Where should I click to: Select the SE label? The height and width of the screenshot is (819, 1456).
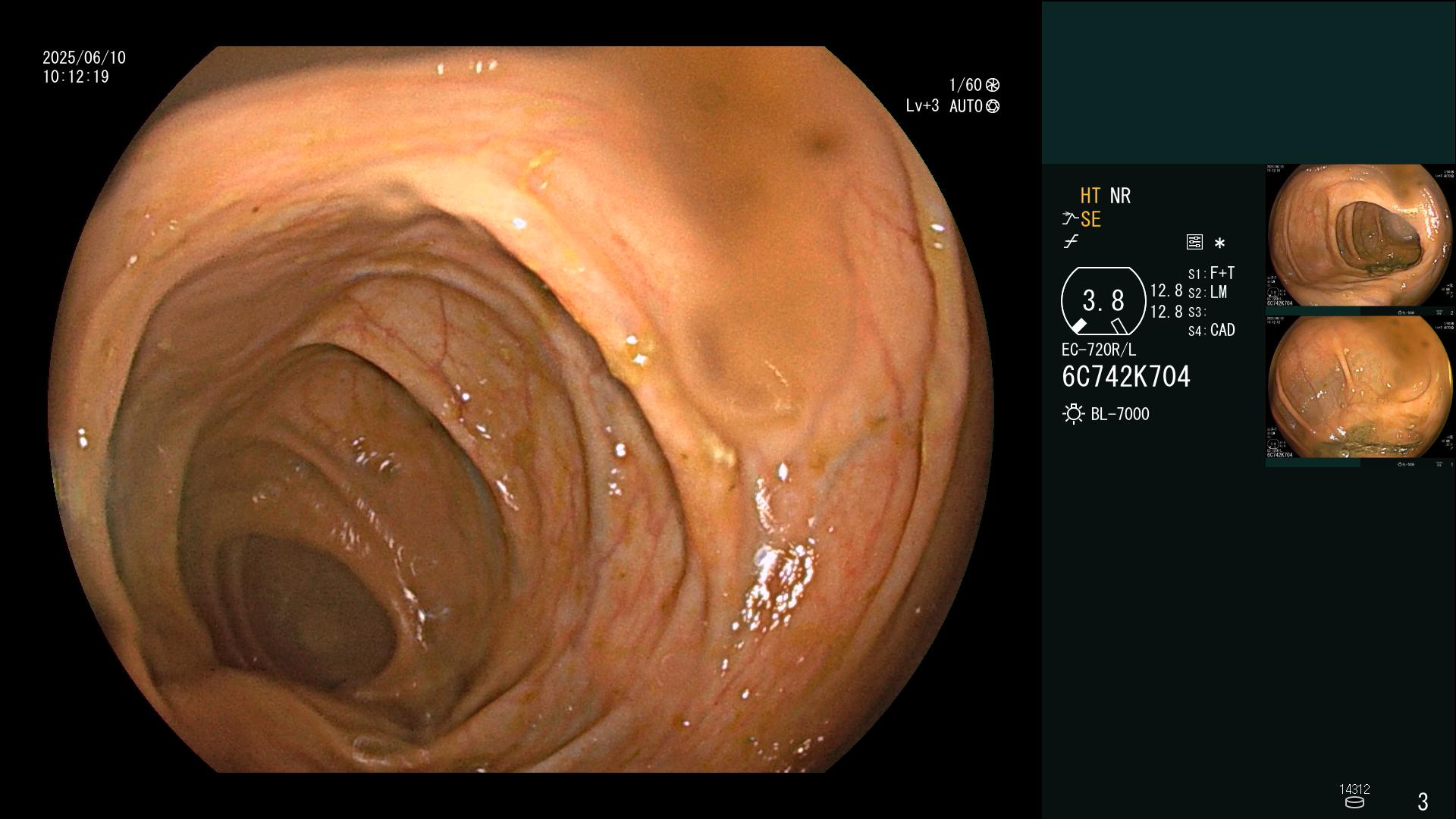coord(1090,220)
